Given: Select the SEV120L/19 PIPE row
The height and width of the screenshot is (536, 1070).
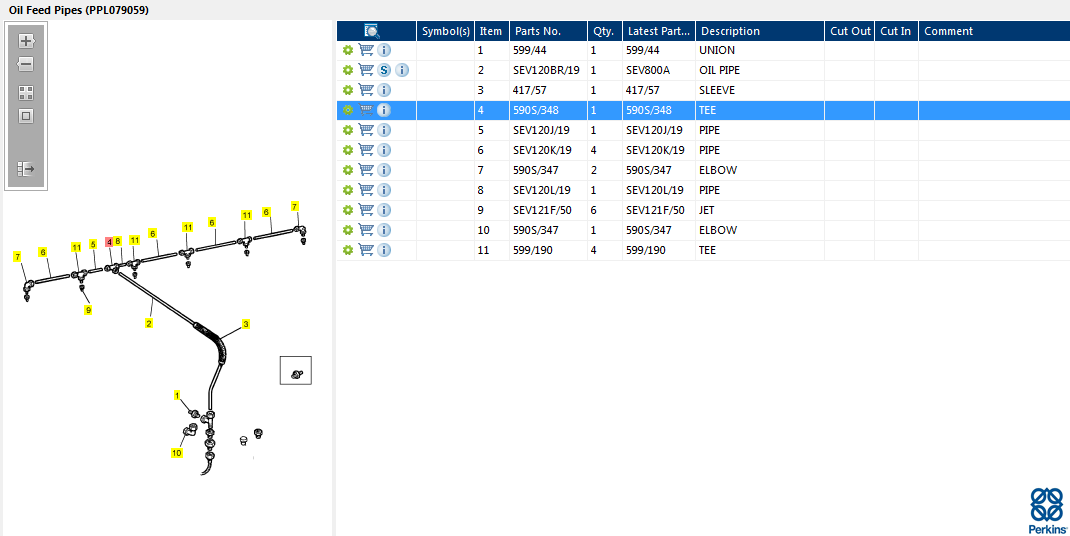Looking at the screenshot, I should (x=704, y=190).
